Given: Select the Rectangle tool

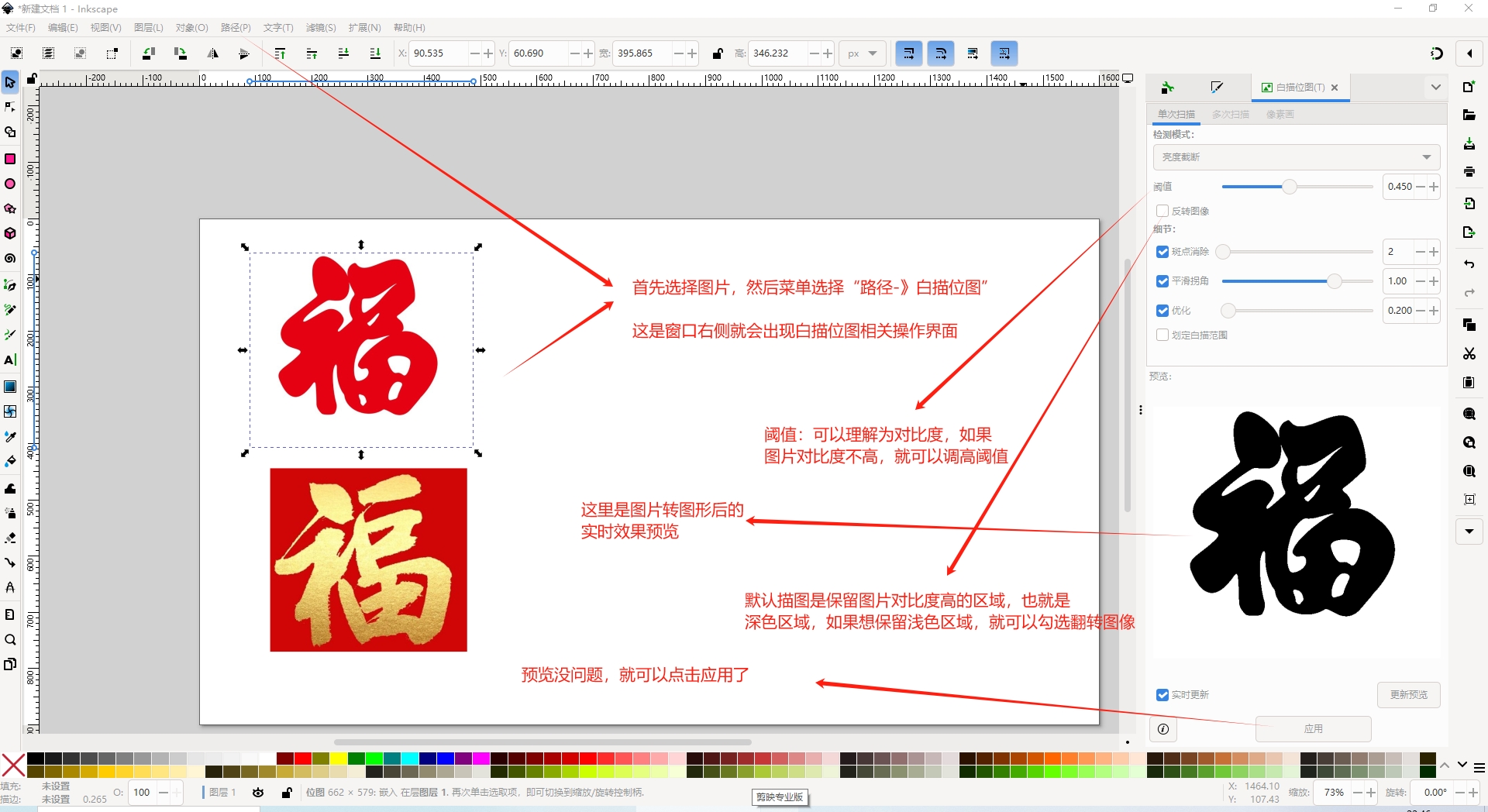Looking at the screenshot, I should pos(10,159).
